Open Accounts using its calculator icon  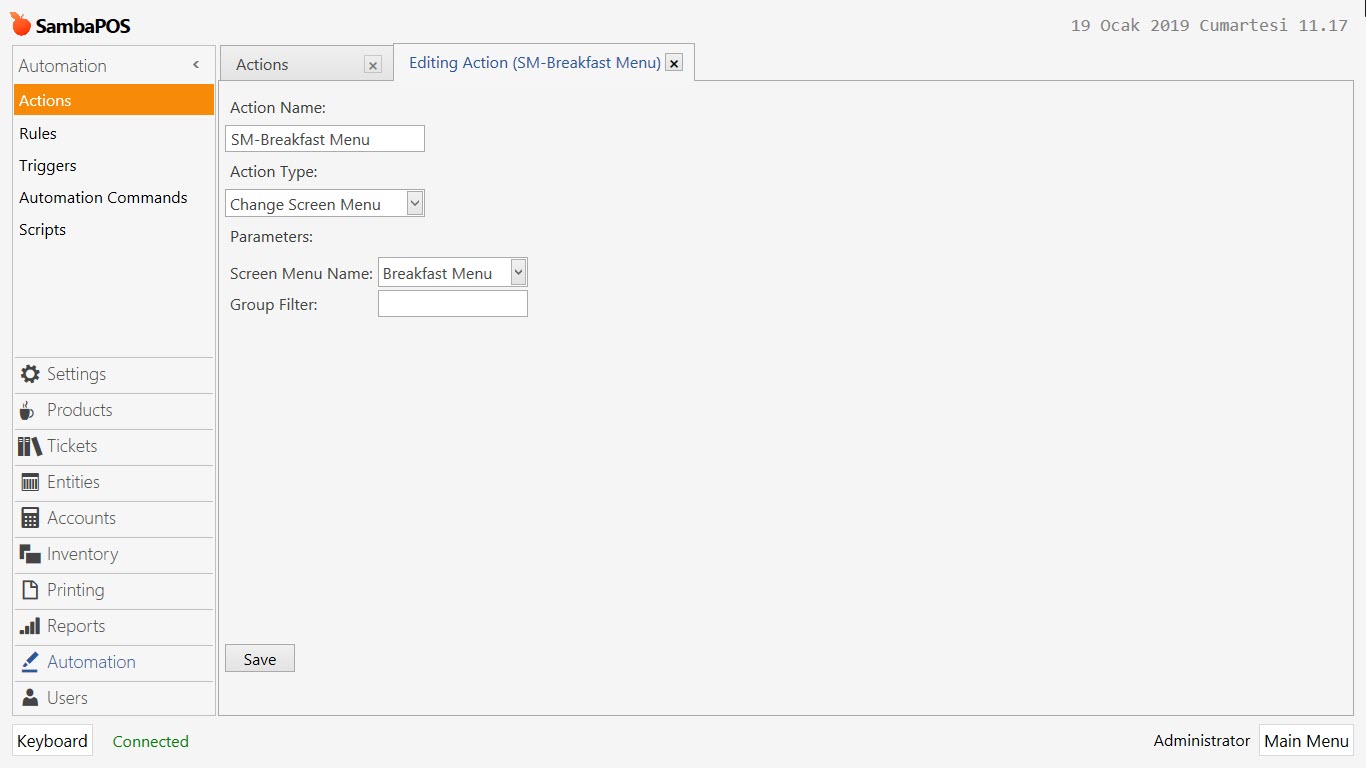pos(28,518)
